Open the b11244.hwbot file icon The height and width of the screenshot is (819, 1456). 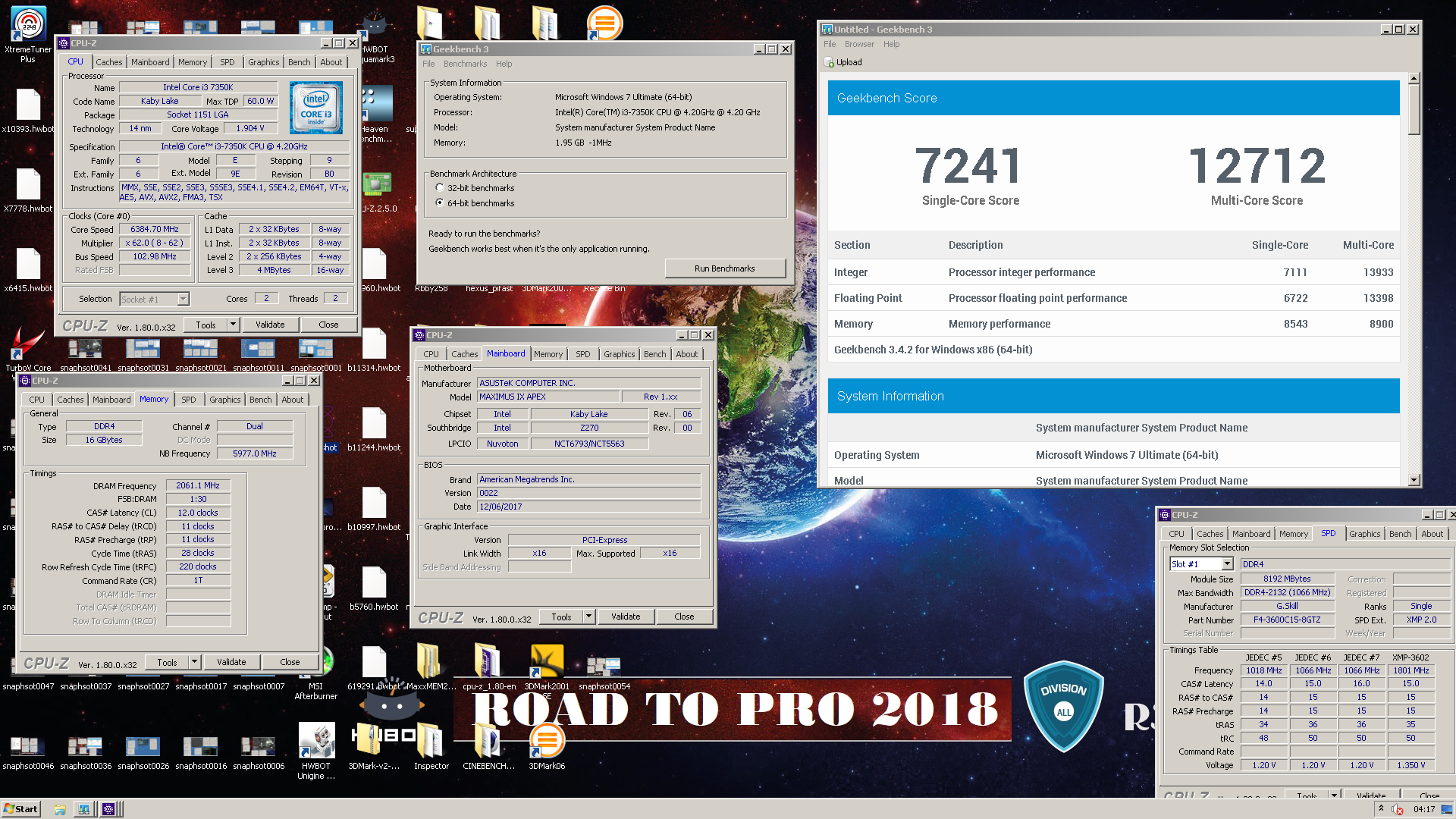(374, 428)
